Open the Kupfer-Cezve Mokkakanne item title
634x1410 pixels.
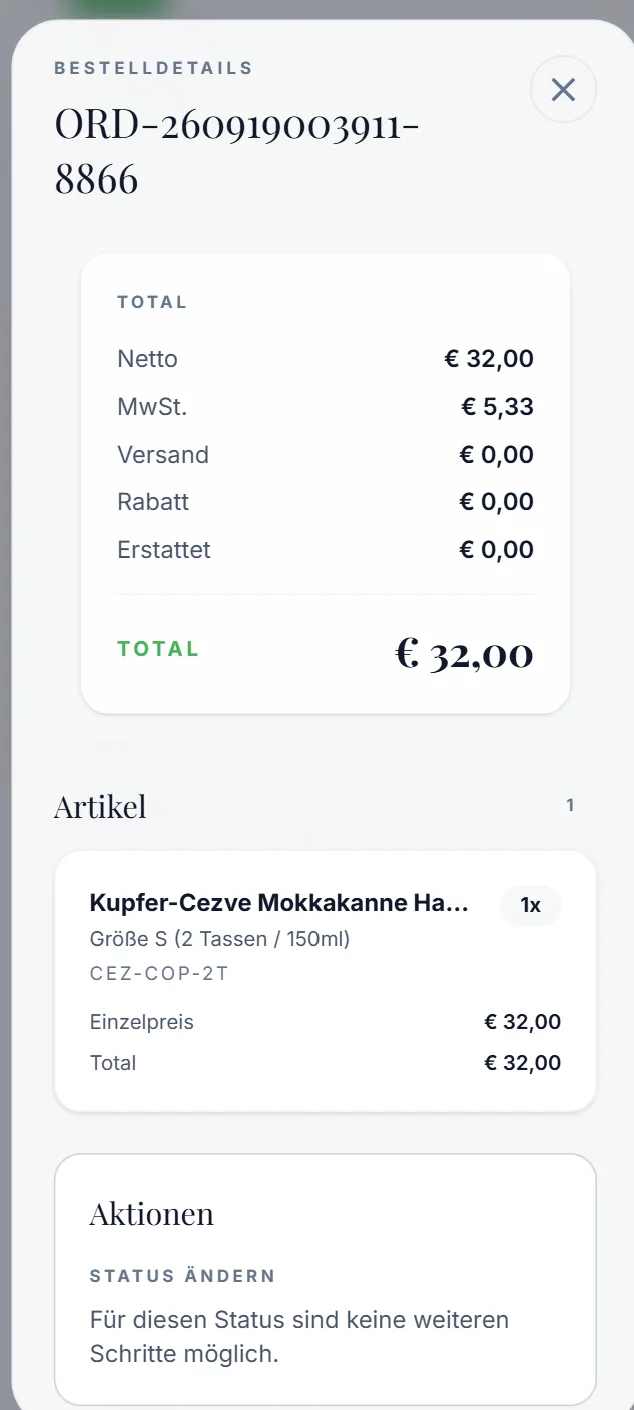coord(279,904)
